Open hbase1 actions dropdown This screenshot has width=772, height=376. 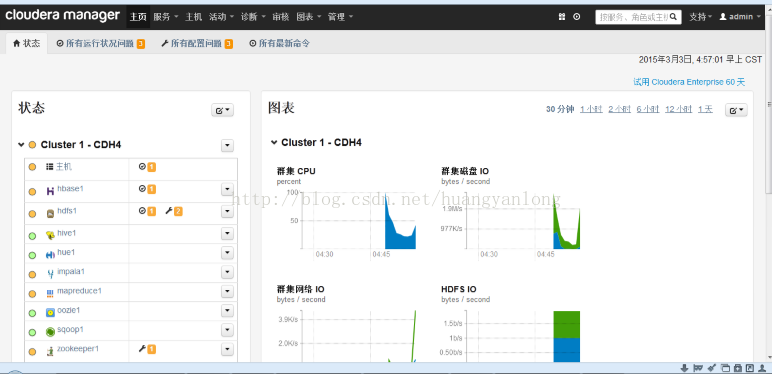(x=227, y=189)
